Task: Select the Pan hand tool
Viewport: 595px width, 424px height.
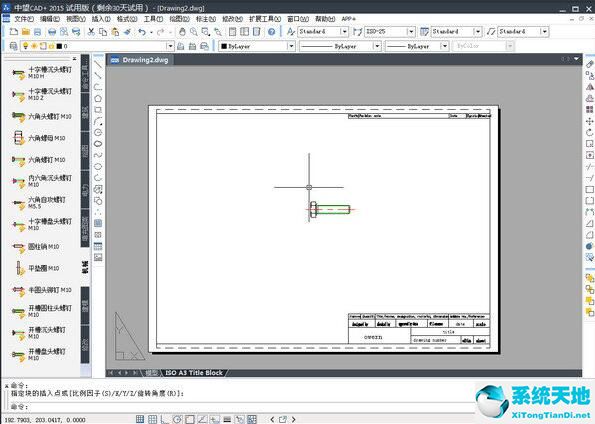Action: [x=182, y=32]
